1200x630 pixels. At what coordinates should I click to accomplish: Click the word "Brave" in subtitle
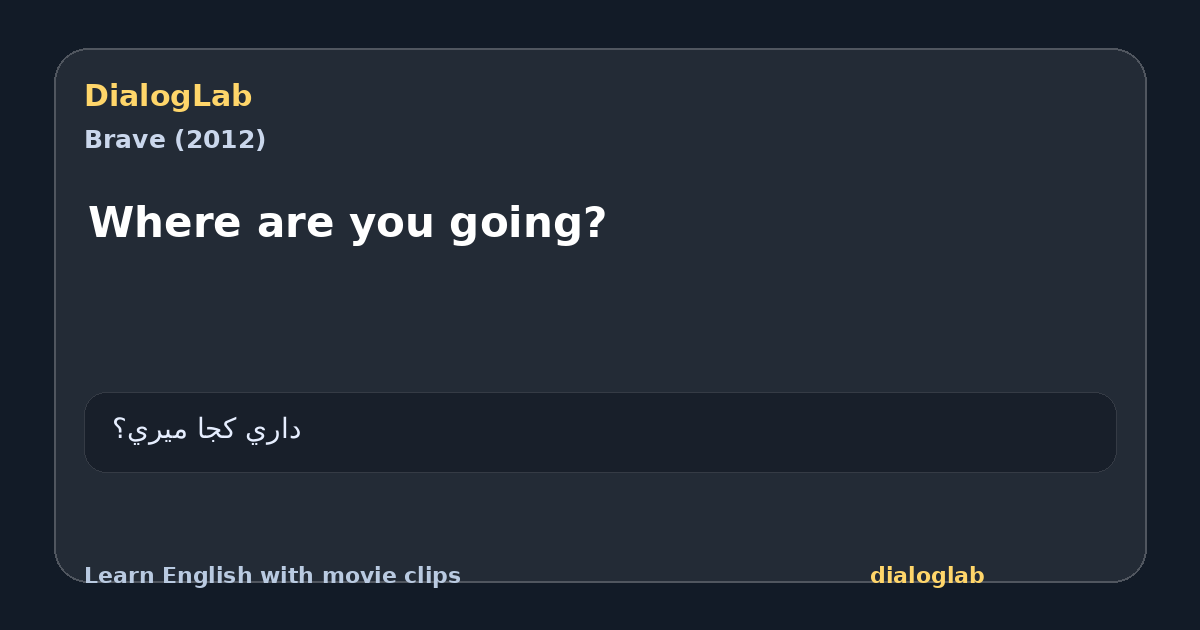coord(125,140)
